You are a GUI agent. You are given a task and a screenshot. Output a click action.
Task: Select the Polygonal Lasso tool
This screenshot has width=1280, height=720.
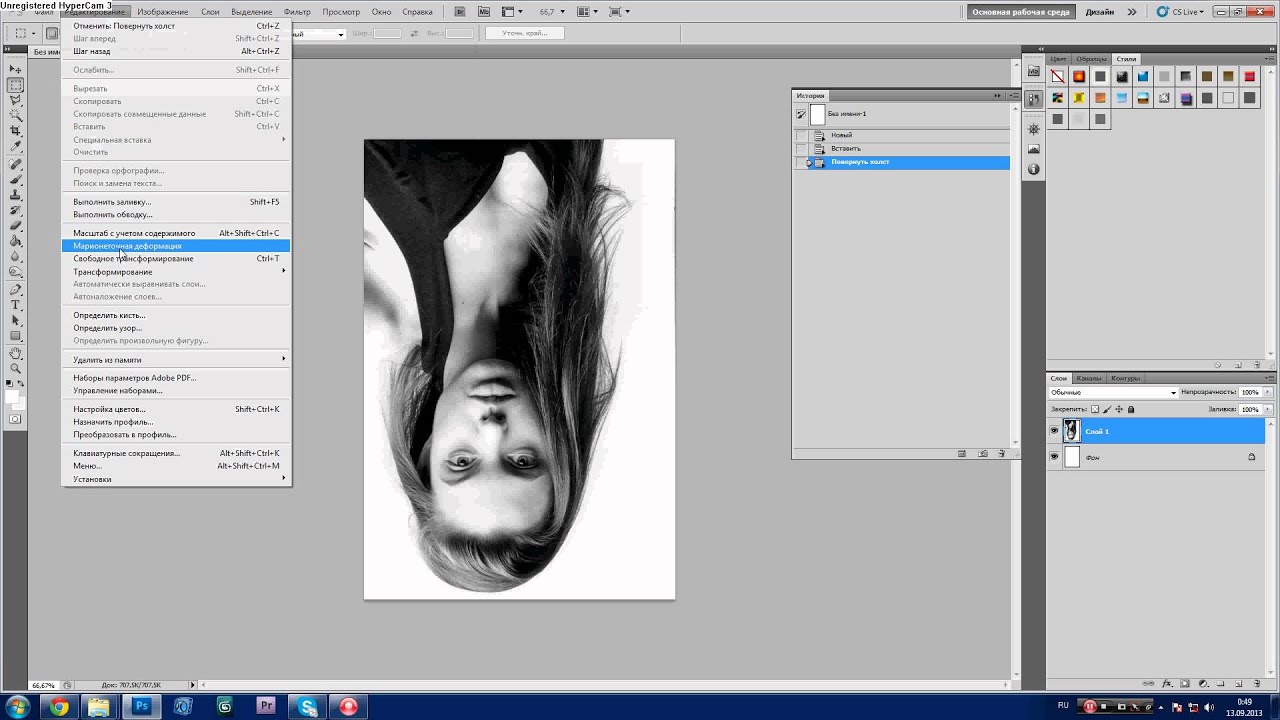click(15, 100)
